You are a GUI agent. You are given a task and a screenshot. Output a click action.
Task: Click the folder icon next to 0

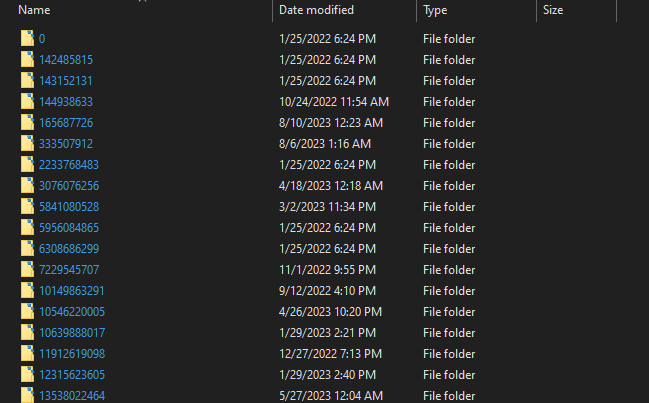[x=27, y=39]
